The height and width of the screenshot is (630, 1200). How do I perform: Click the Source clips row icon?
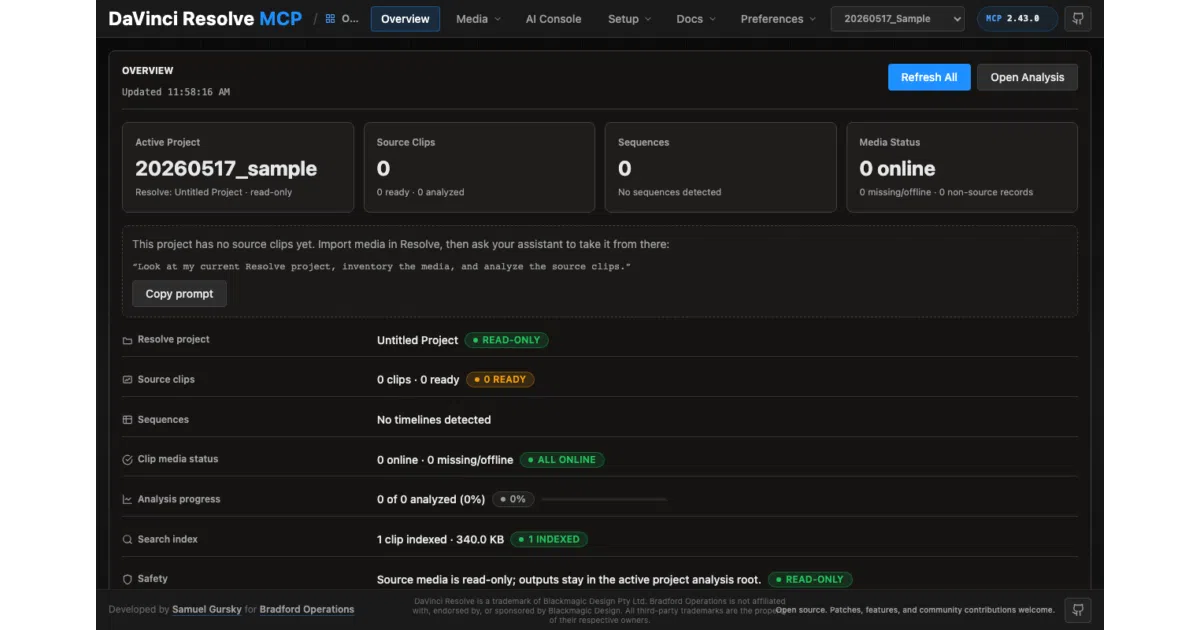127,380
